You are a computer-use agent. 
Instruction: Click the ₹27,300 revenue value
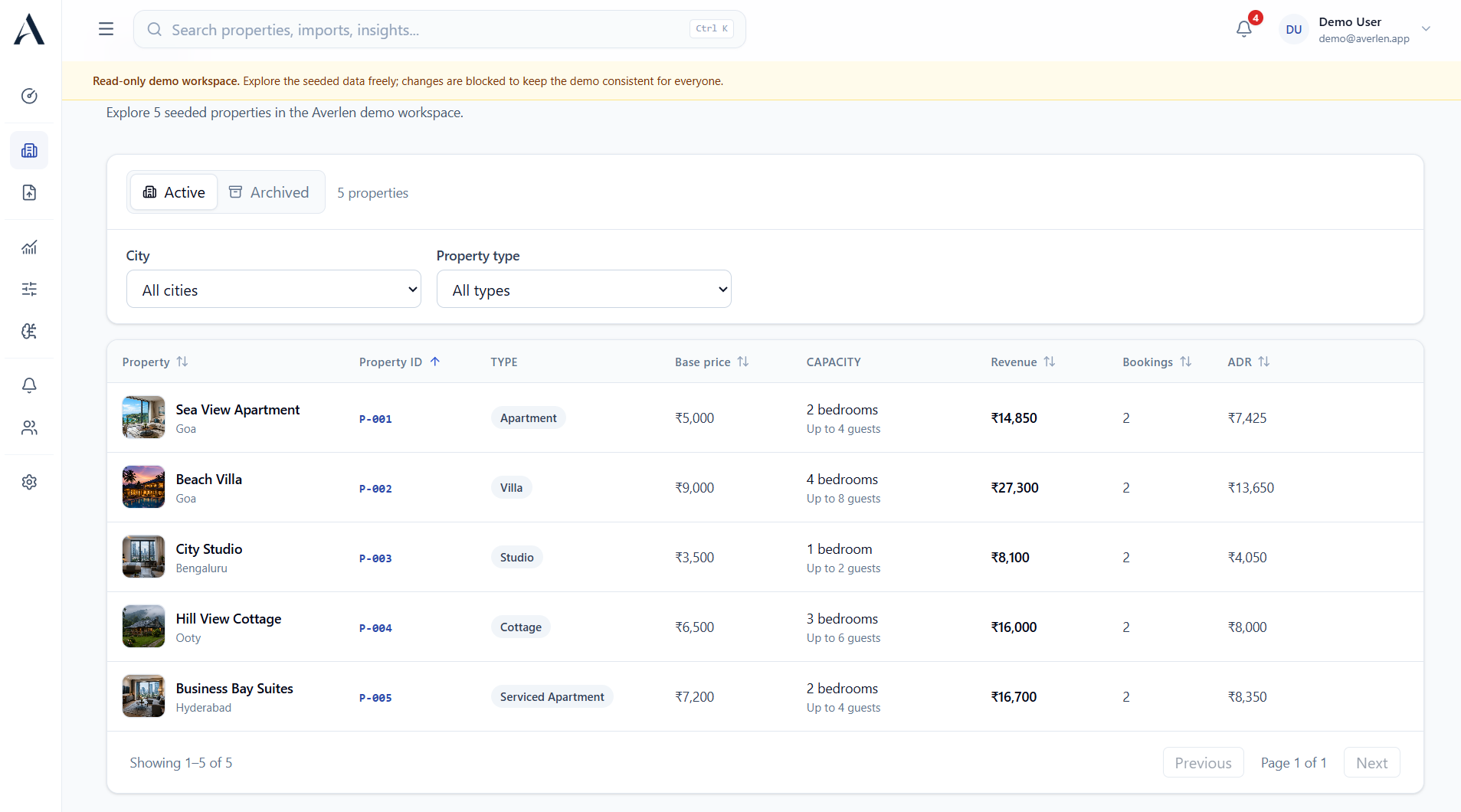pyautogui.click(x=1014, y=487)
